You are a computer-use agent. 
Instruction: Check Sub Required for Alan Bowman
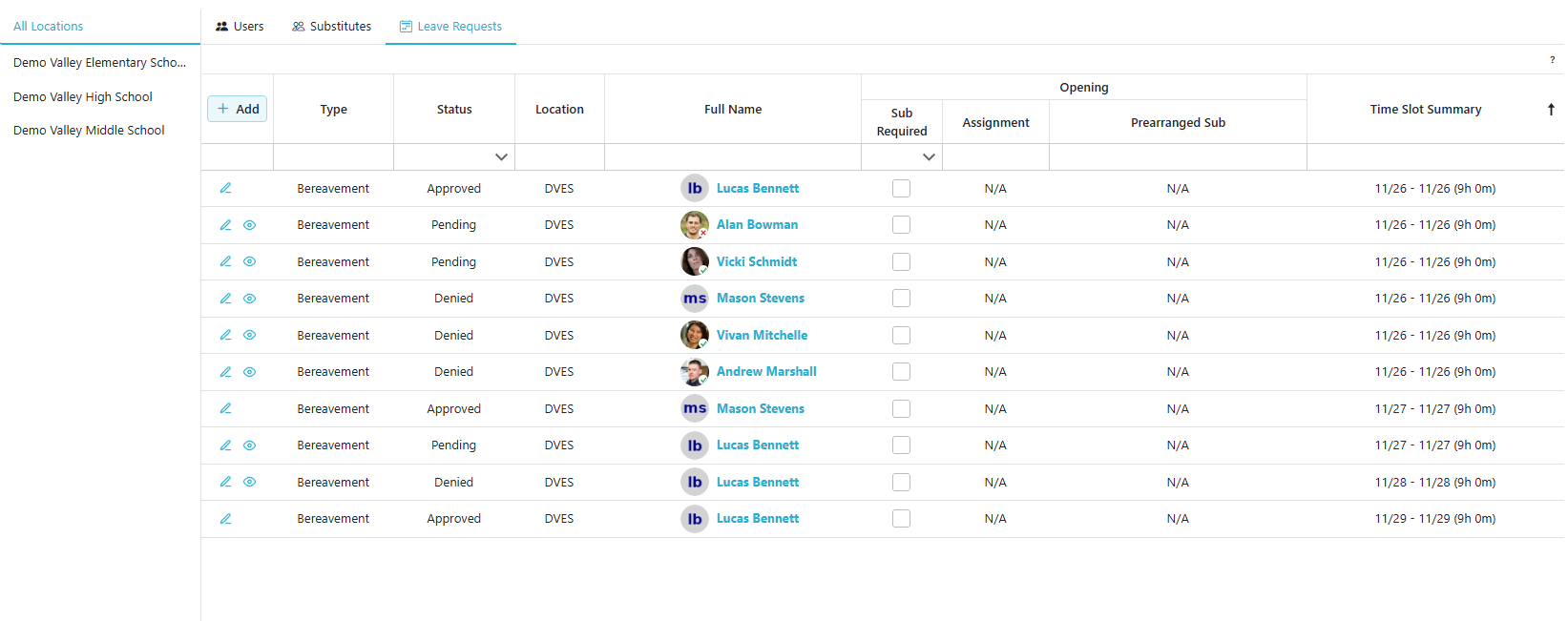pyautogui.click(x=901, y=225)
